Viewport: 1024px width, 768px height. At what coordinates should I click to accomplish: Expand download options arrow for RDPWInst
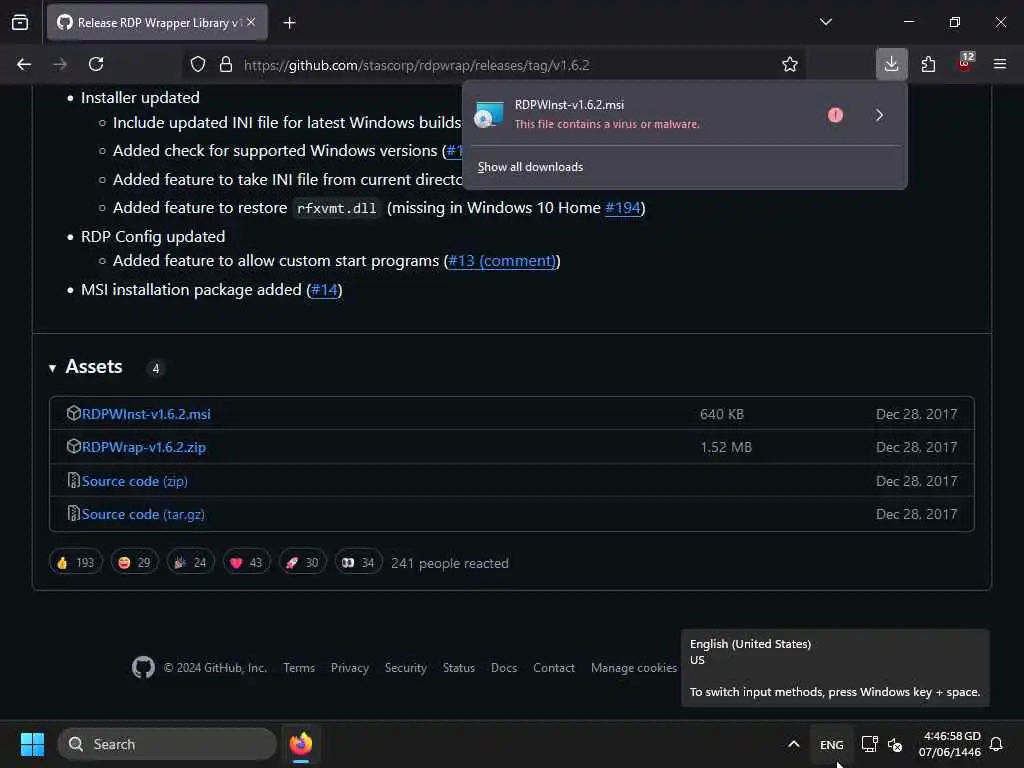[879, 116]
